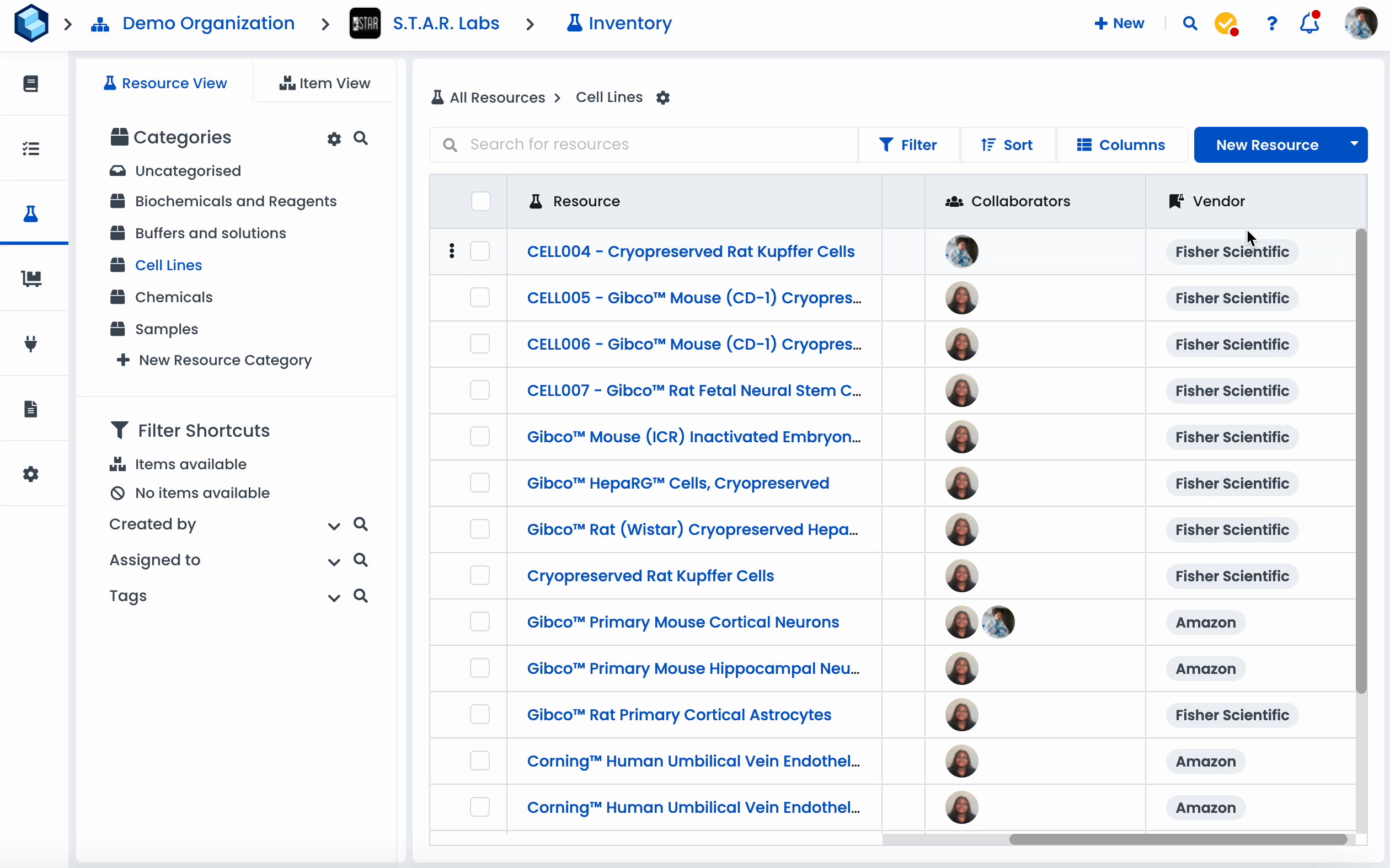Screen dimensions: 1390x868
Task: Select the Chemicals category
Action: (x=173, y=297)
